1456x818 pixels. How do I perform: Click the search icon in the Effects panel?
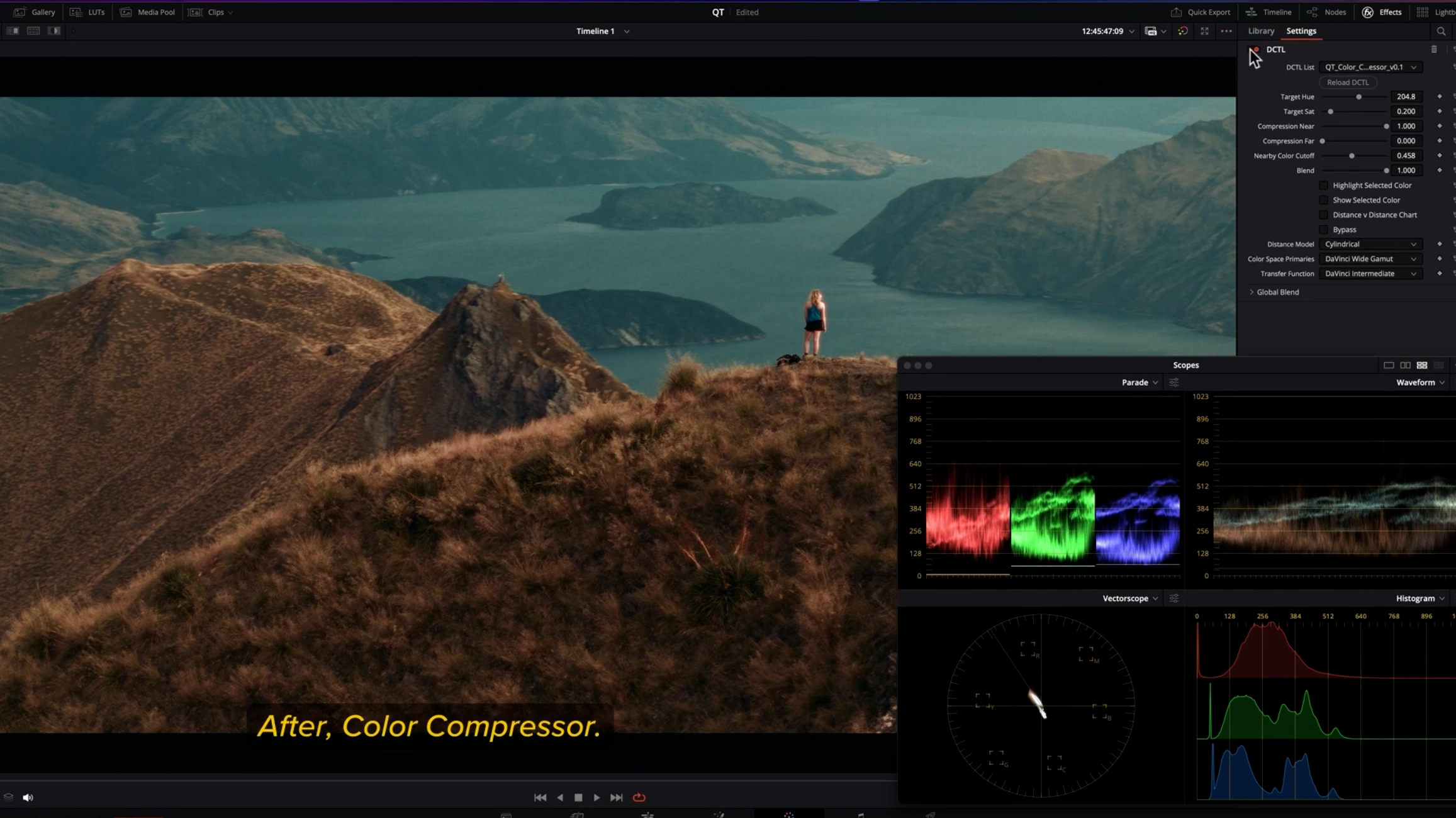pyautogui.click(x=1441, y=31)
